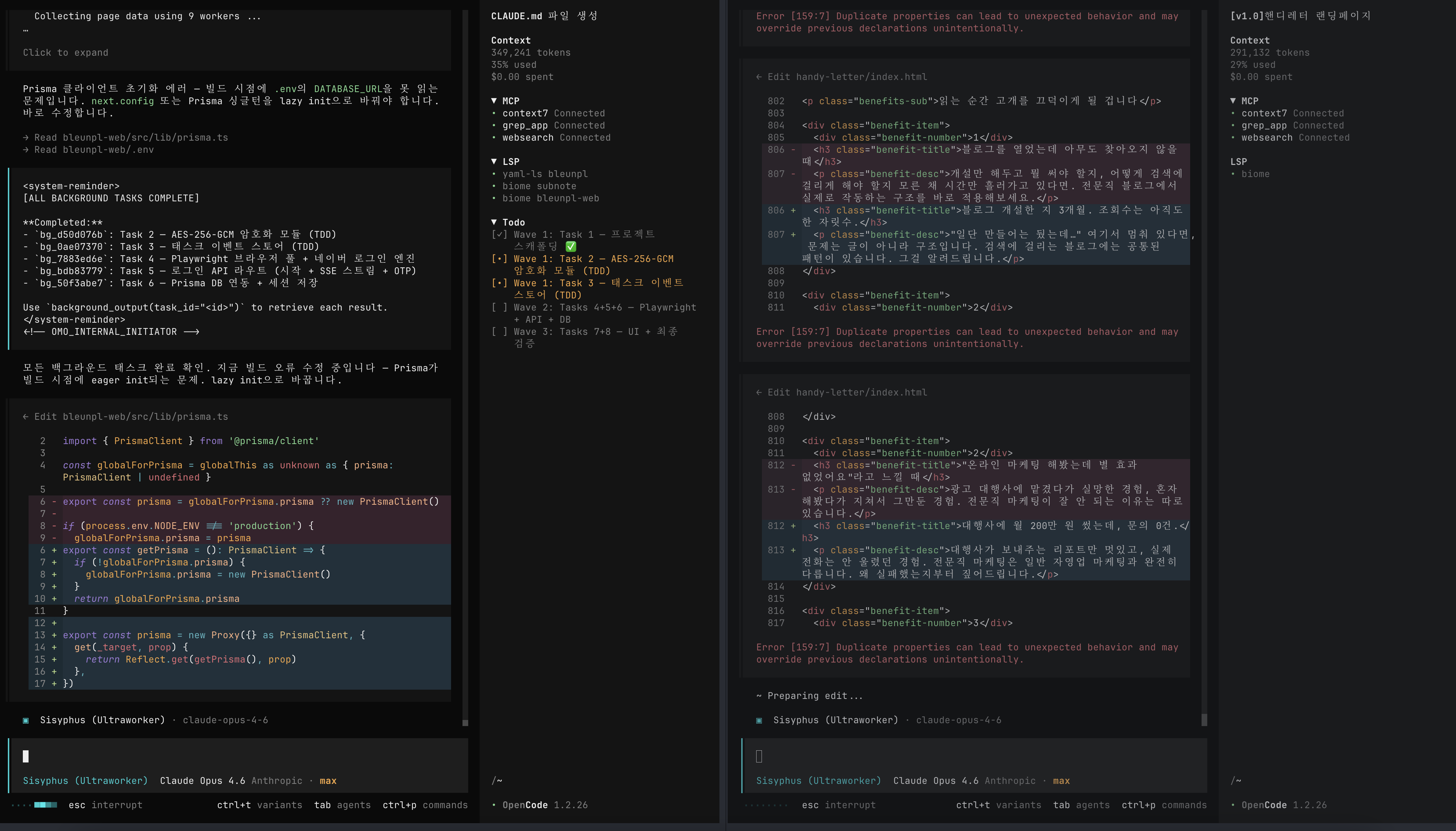1456x831 pixels.
Task: Click '291,132 tokens' in right sidebar
Action: click(1270, 52)
